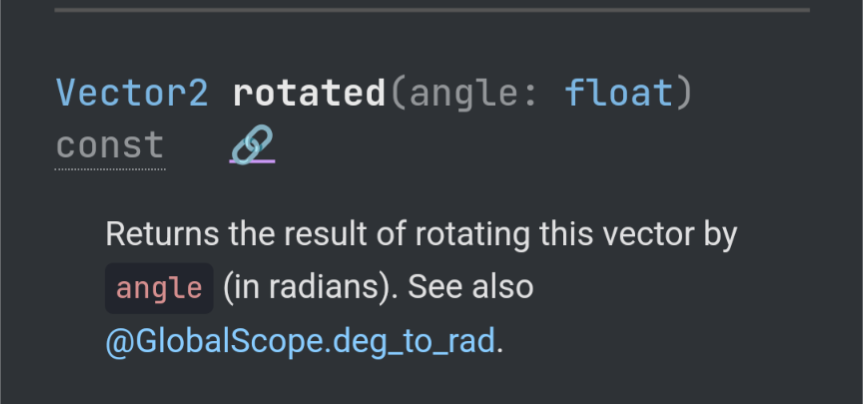Click the word "rotating" in the description
The height and width of the screenshot is (404, 863).
tap(472, 235)
